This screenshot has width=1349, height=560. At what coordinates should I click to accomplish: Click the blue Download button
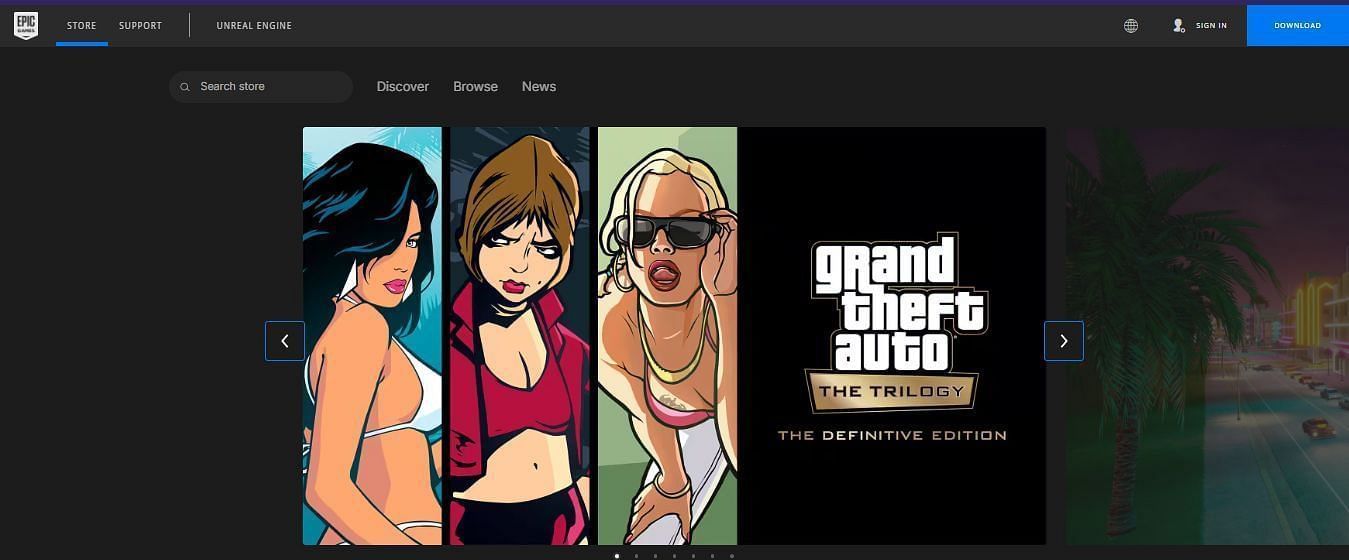point(1298,26)
